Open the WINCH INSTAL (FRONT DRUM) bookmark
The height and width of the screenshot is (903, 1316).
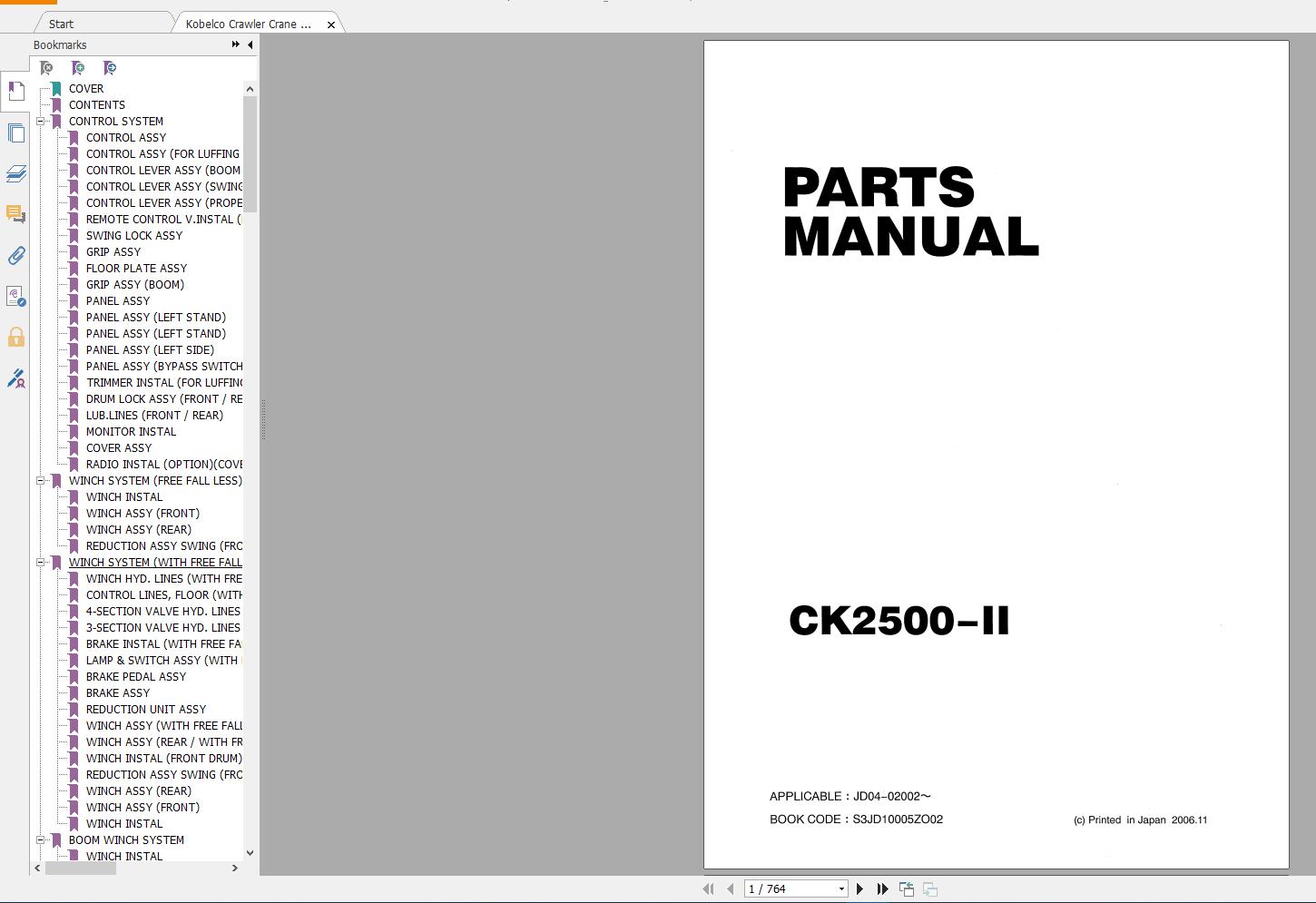[164, 759]
